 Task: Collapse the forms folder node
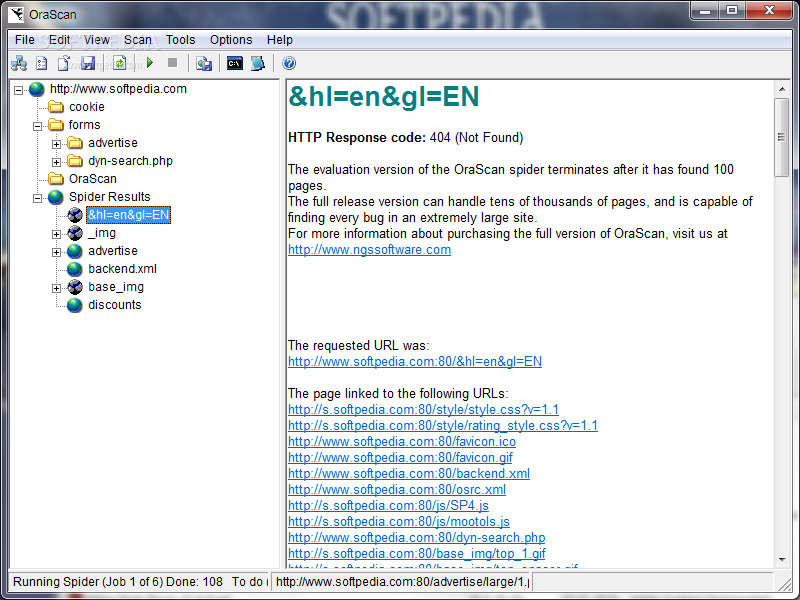(37, 126)
